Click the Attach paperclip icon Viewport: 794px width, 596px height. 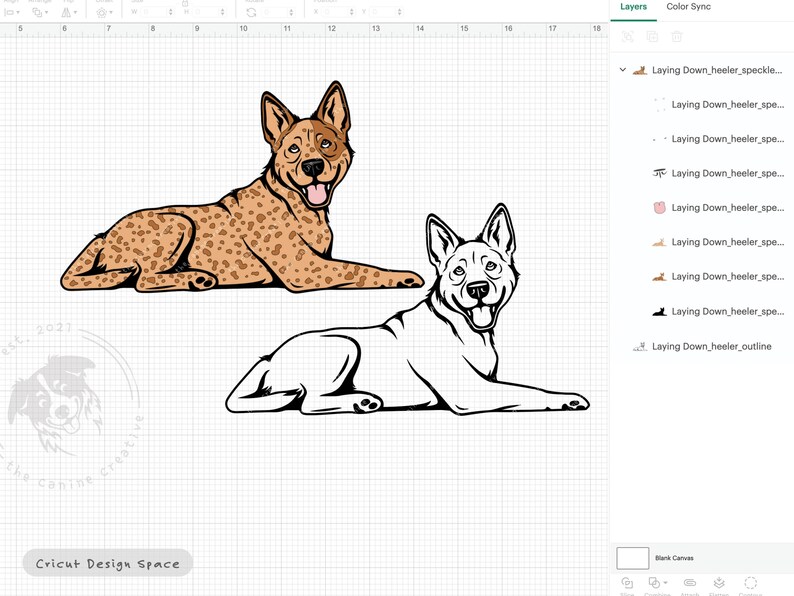(x=690, y=583)
